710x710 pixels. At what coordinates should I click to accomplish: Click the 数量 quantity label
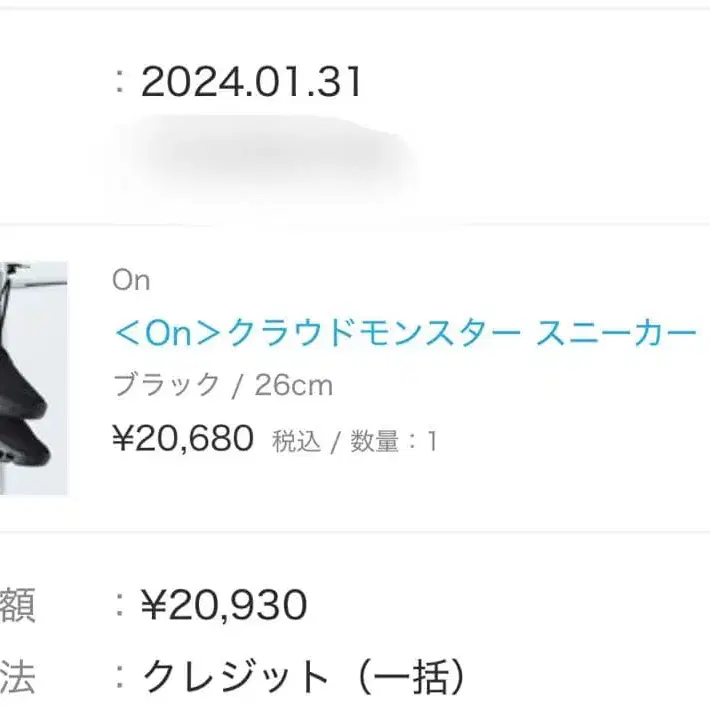pos(375,441)
